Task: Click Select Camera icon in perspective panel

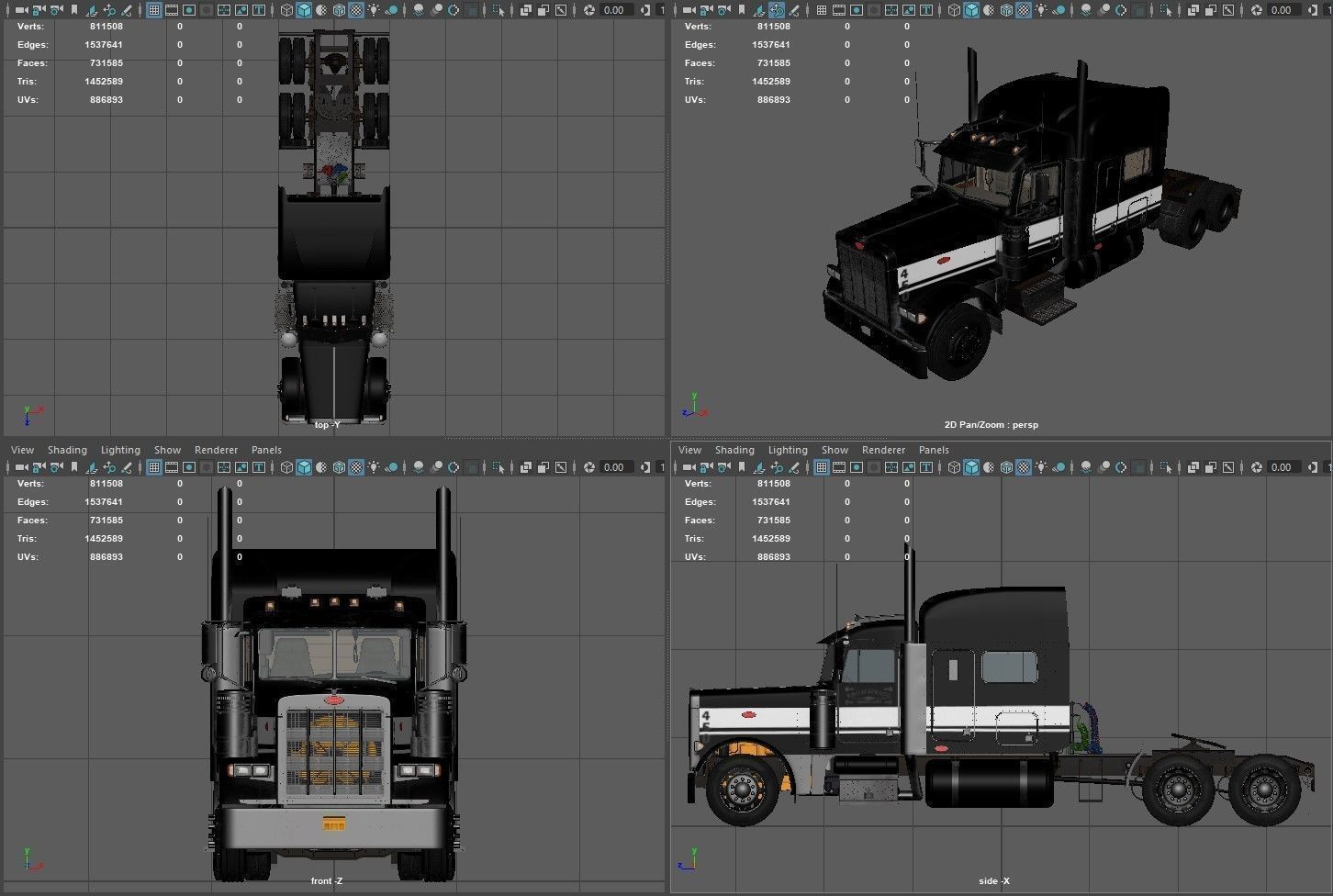Action: [x=689, y=10]
